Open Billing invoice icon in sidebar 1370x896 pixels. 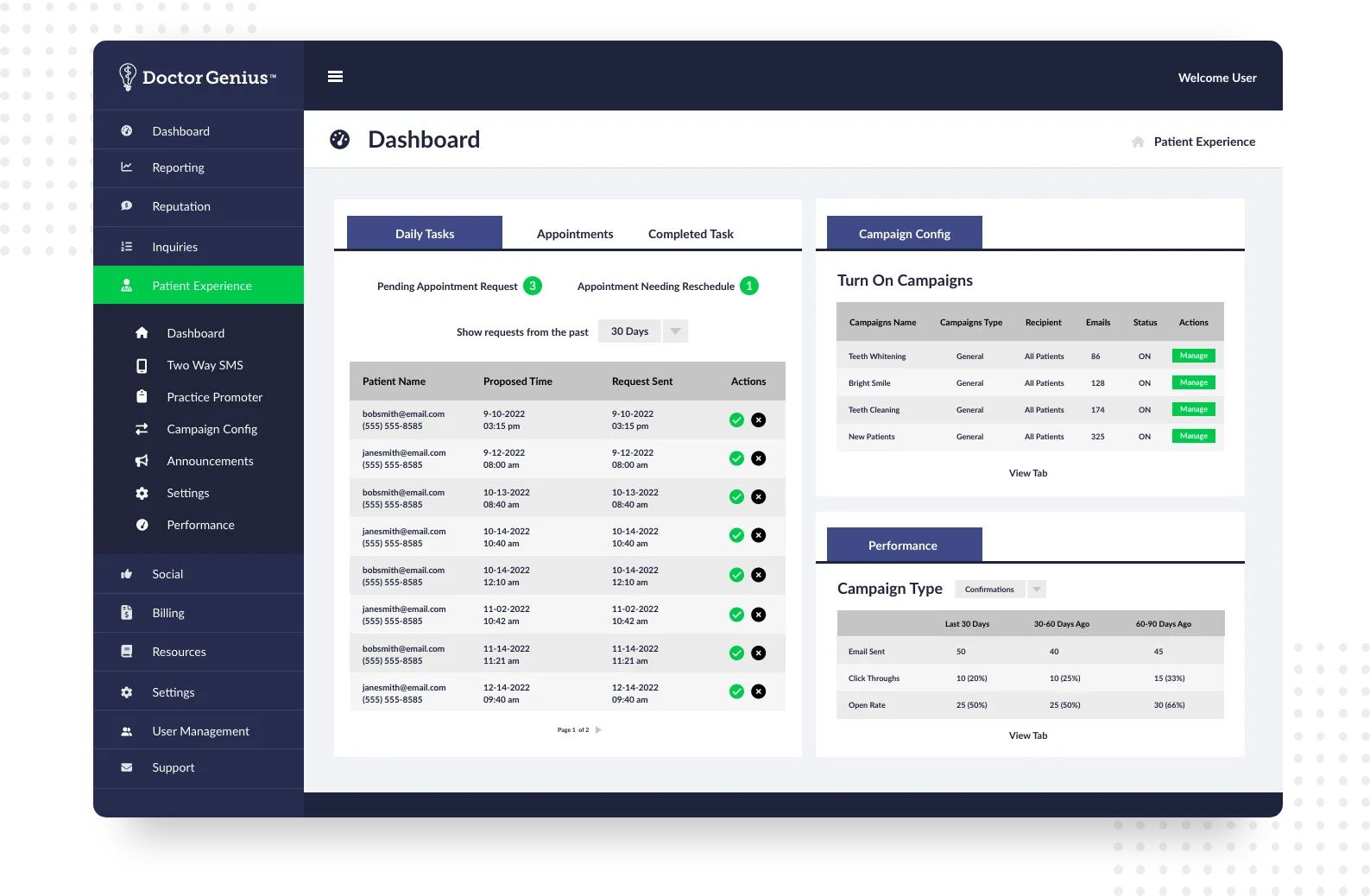pyautogui.click(x=127, y=613)
